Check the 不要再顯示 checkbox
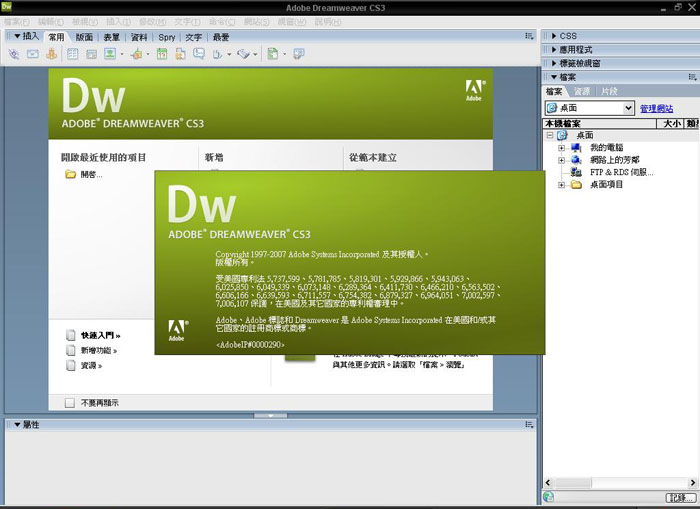700x509 pixels. [x=70, y=403]
